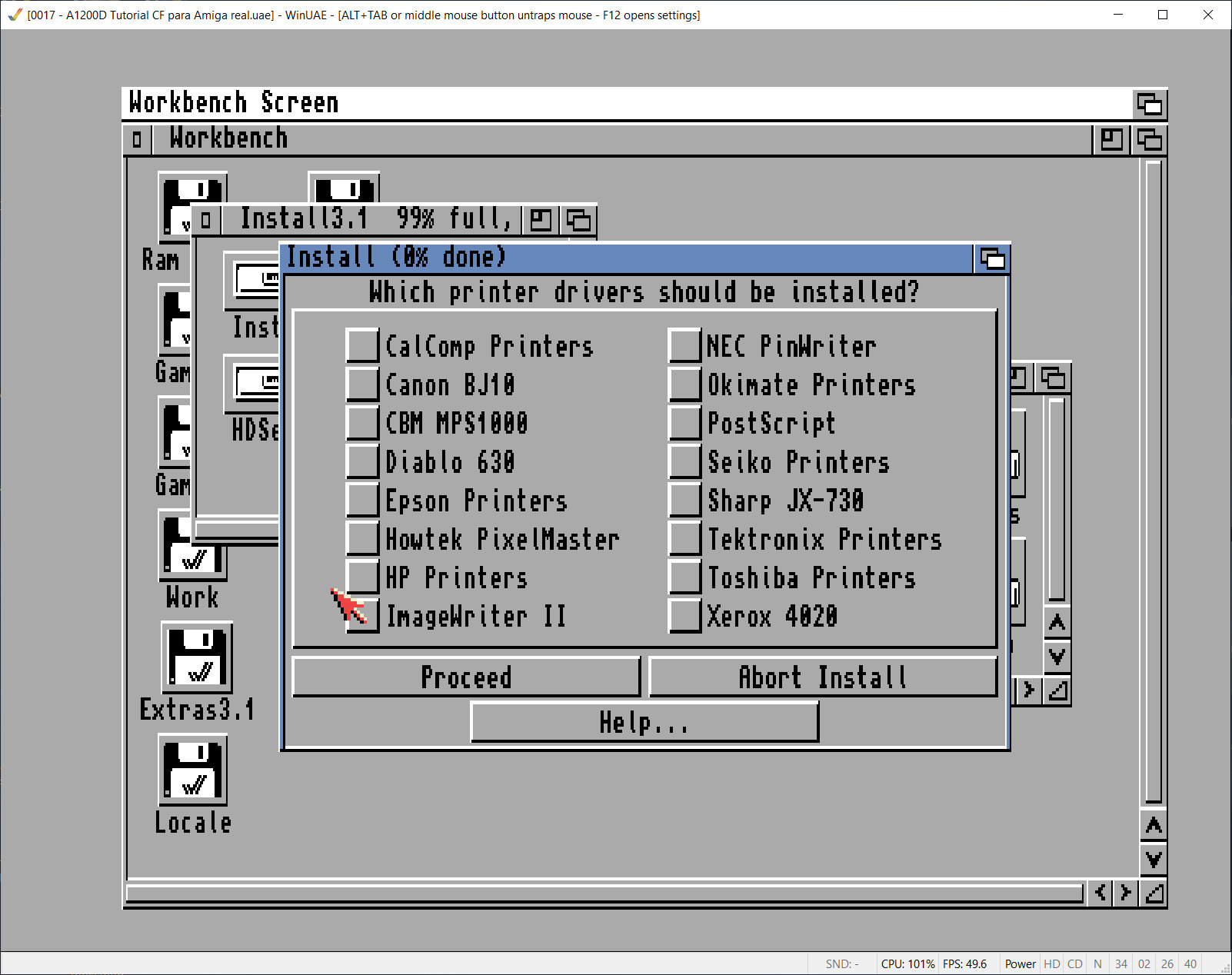Check the Okimate Printers driver box

point(684,384)
